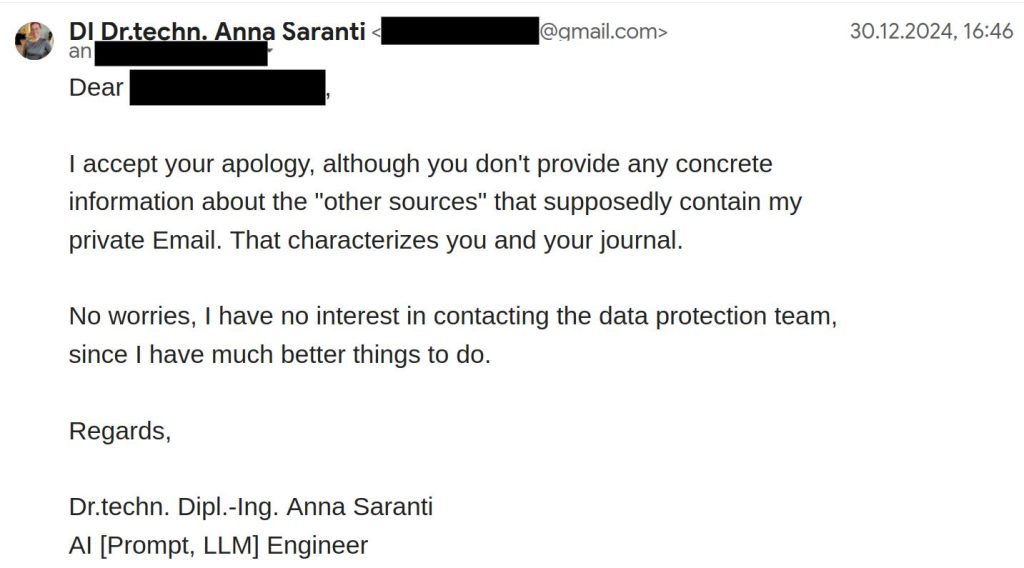Click the sender's @gmail.com email address
Screen dimensions: 1024x568
[x=601, y=32]
